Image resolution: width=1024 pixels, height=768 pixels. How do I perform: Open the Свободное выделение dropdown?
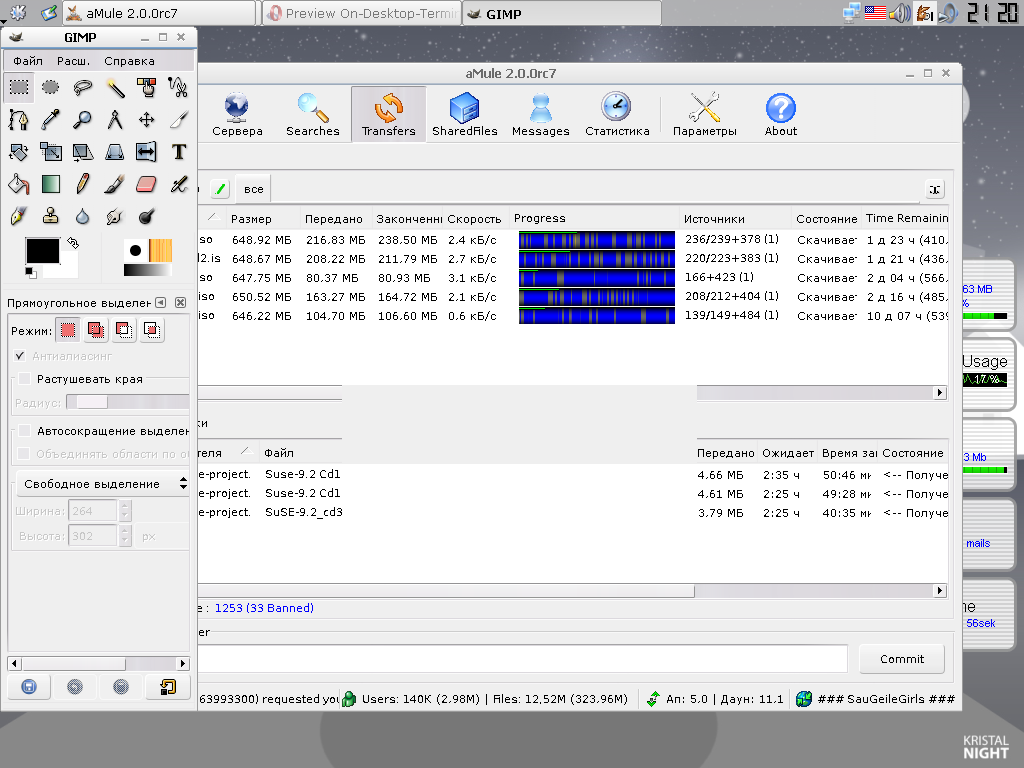[x=103, y=484]
